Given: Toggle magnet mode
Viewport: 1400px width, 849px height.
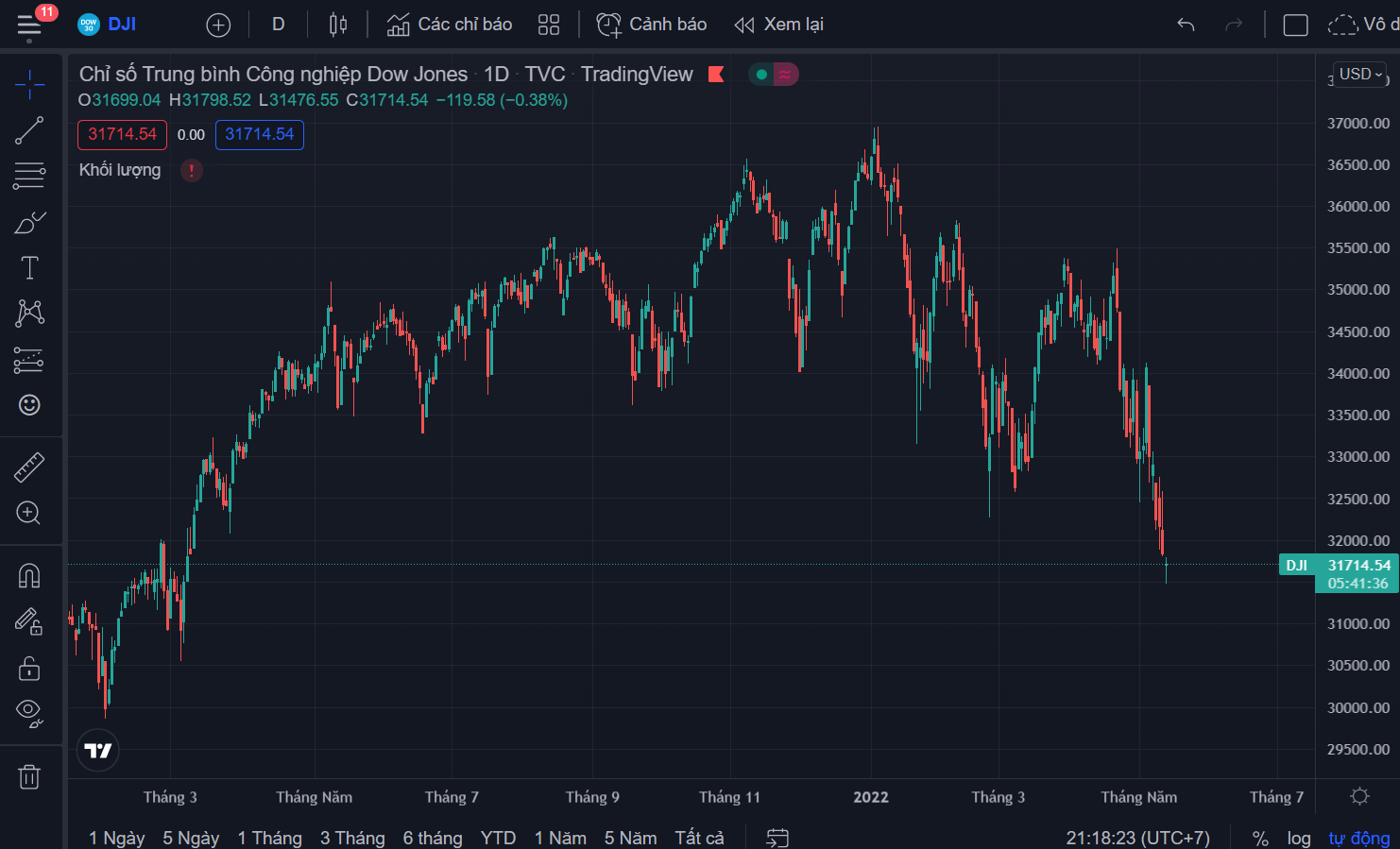Looking at the screenshot, I should [x=29, y=575].
